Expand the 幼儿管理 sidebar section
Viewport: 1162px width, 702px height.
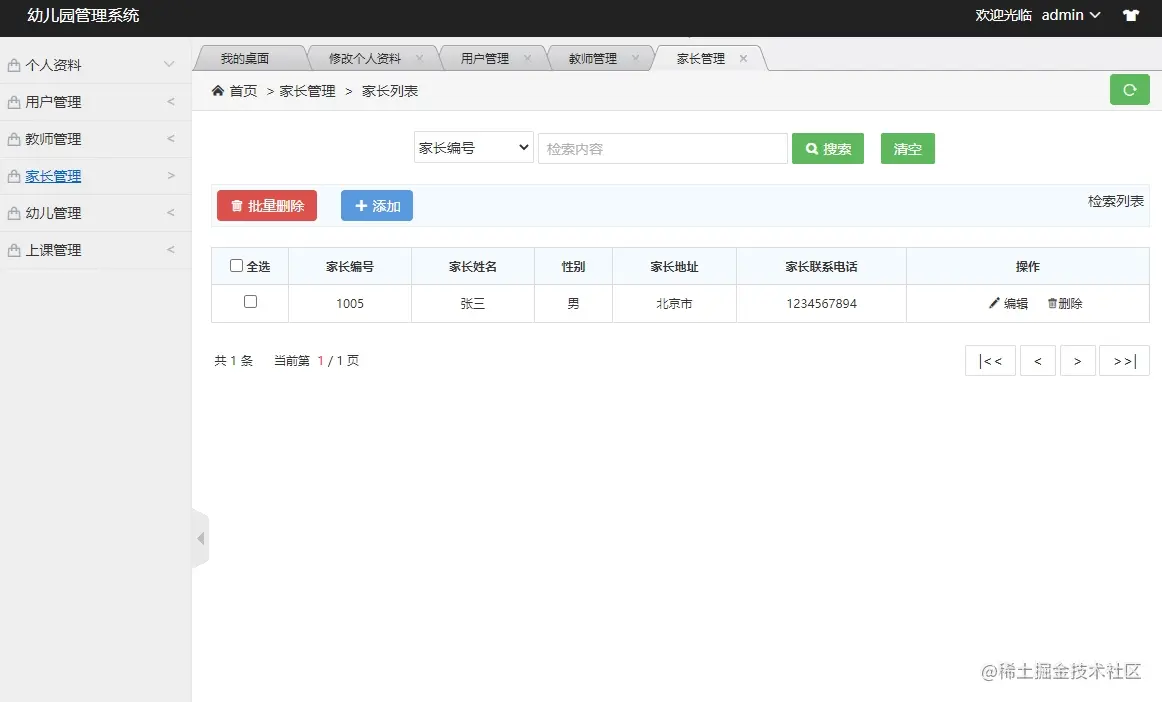[x=95, y=212]
